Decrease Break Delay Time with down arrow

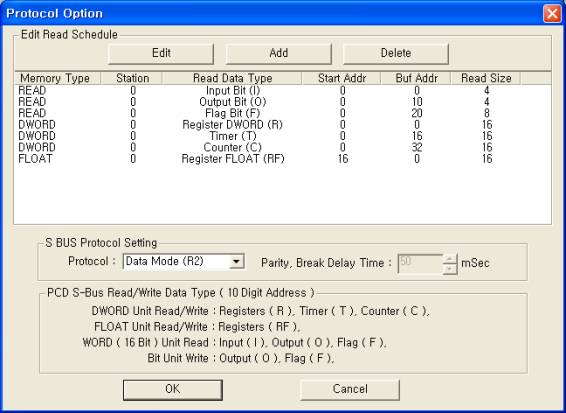450,269
